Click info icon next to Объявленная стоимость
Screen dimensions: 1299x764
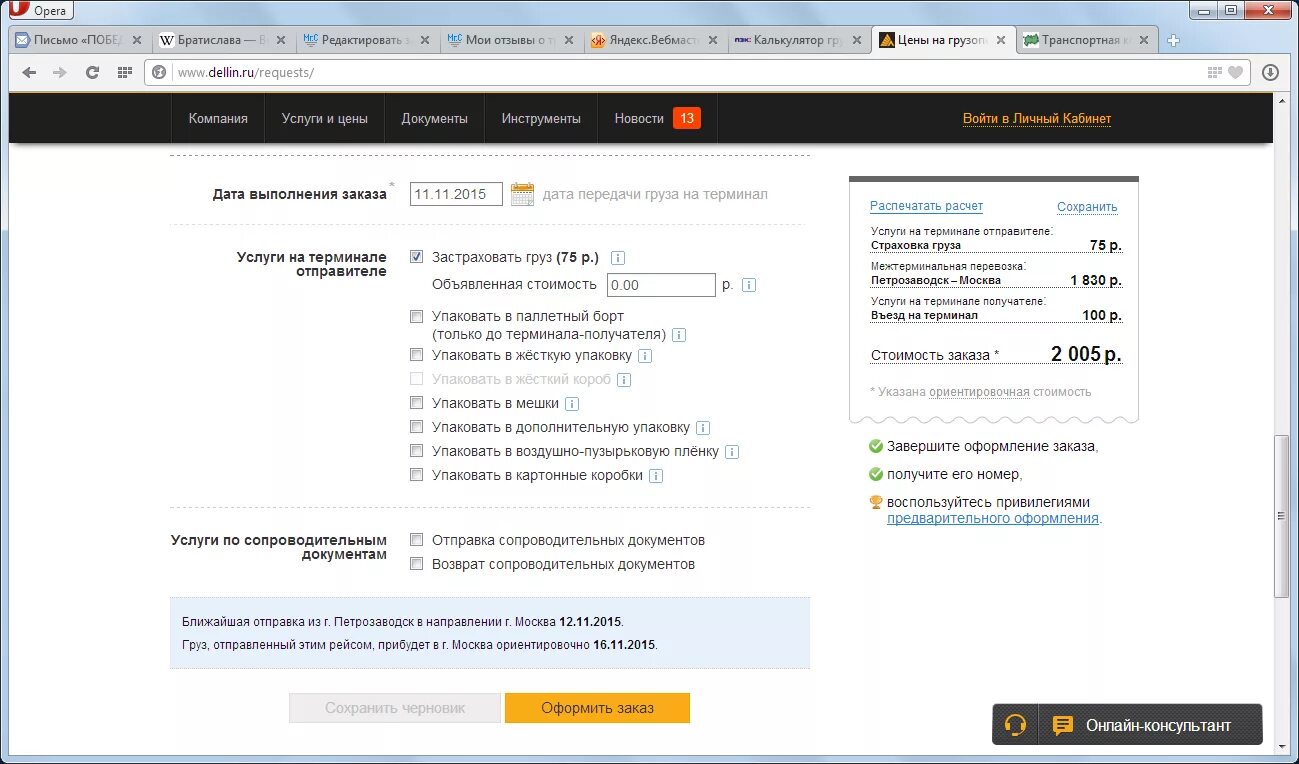coord(749,285)
